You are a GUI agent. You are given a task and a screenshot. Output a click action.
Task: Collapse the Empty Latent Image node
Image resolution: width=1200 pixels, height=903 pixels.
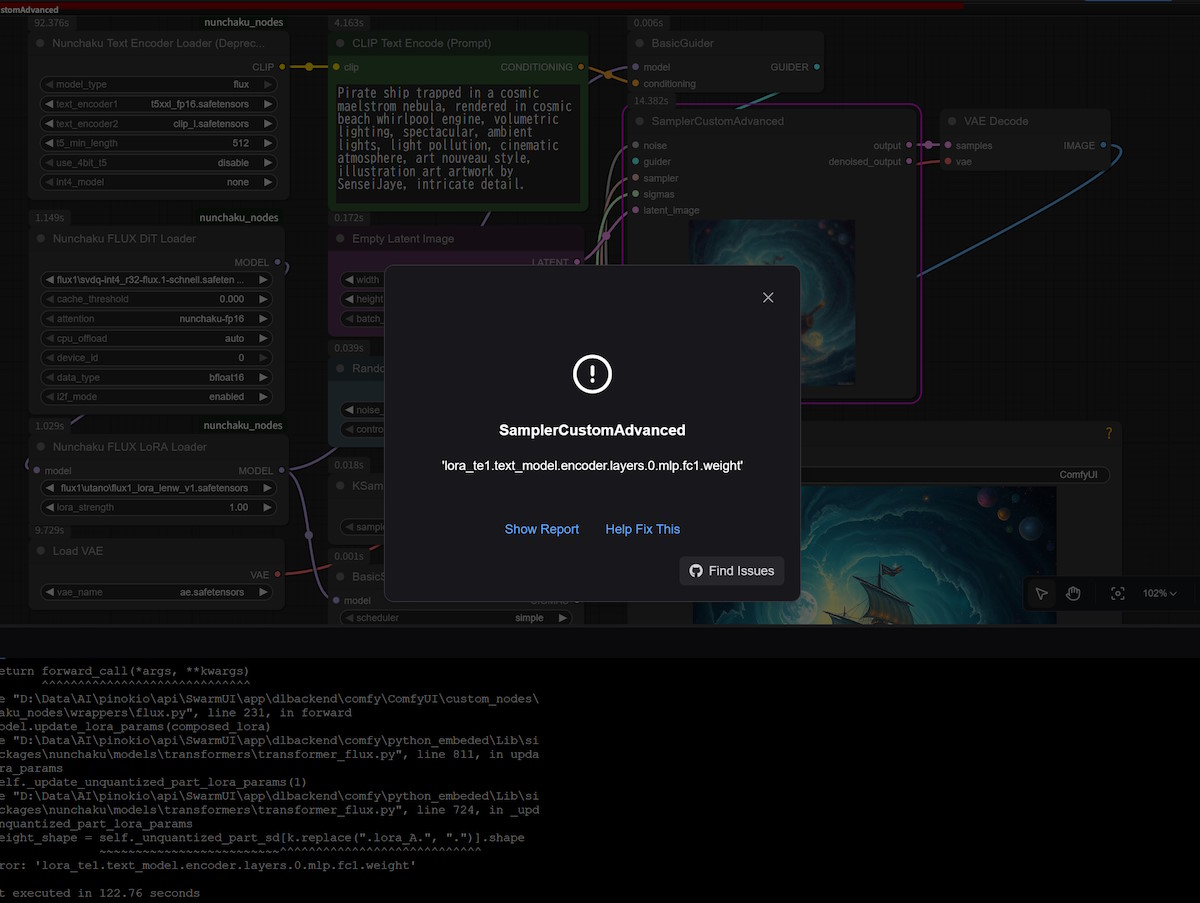(341, 239)
